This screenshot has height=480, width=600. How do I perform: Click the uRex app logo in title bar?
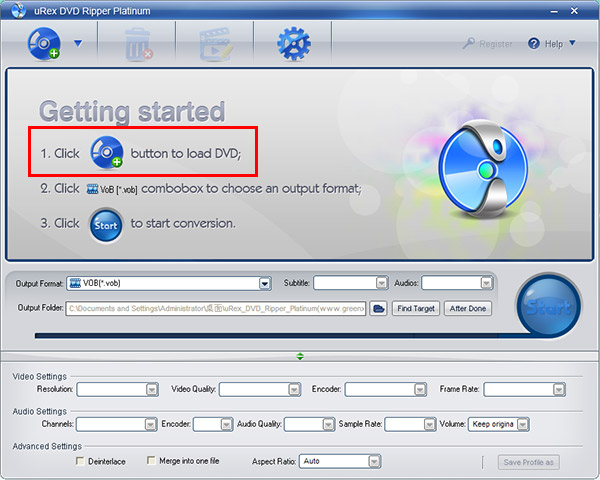pos(18,11)
